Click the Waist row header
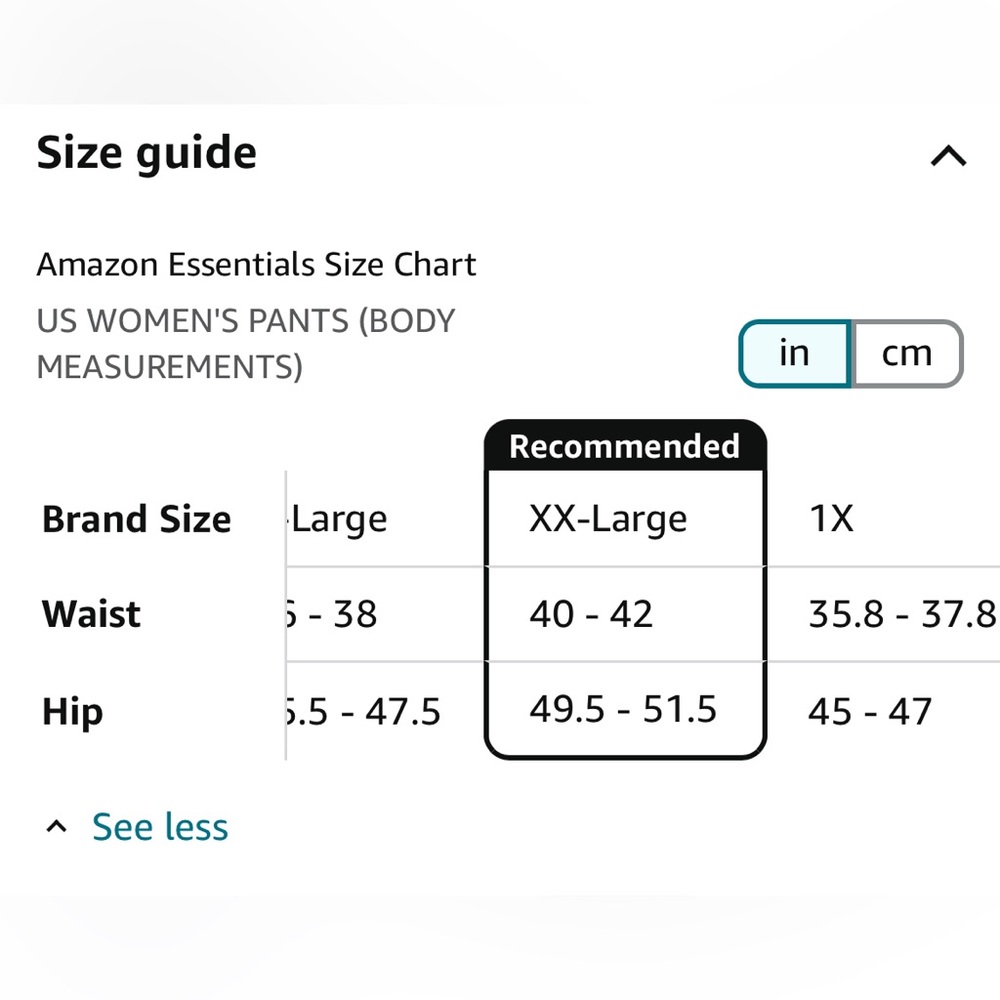 [x=92, y=613]
